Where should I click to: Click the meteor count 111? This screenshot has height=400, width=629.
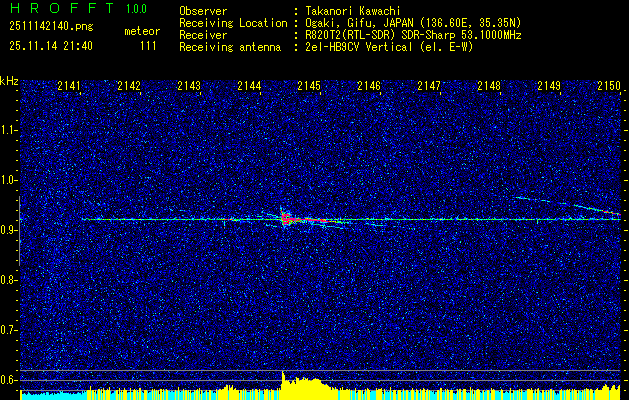[x=148, y=46]
